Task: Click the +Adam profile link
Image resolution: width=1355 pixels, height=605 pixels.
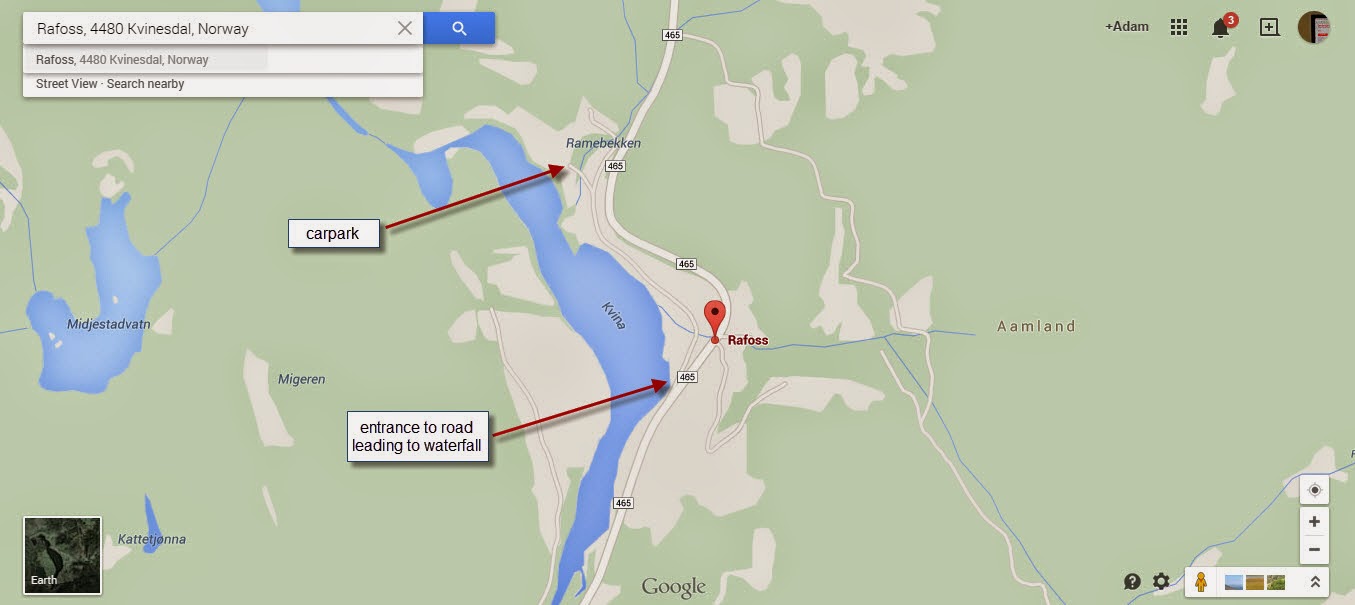Action: pos(1127,27)
